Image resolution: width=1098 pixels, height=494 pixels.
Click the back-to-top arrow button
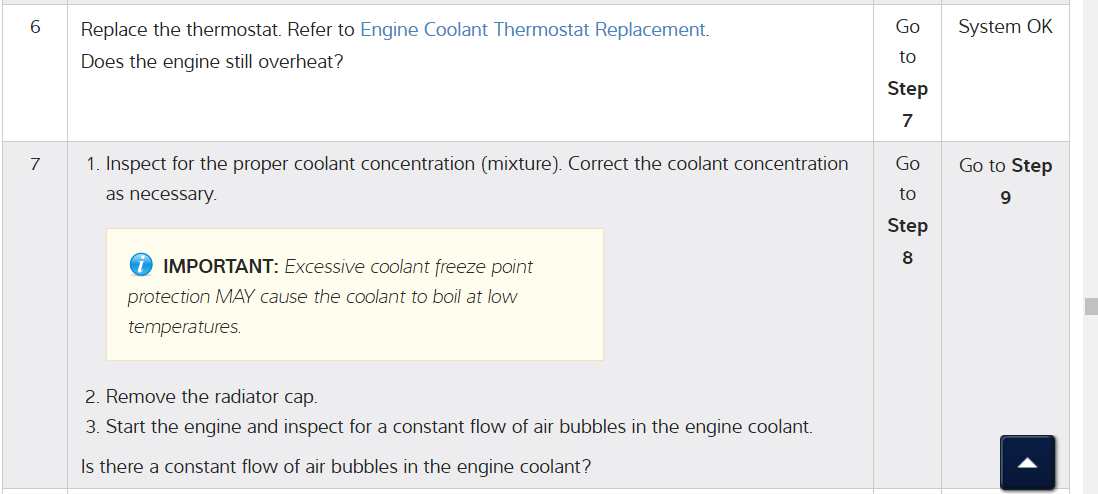click(x=1027, y=463)
